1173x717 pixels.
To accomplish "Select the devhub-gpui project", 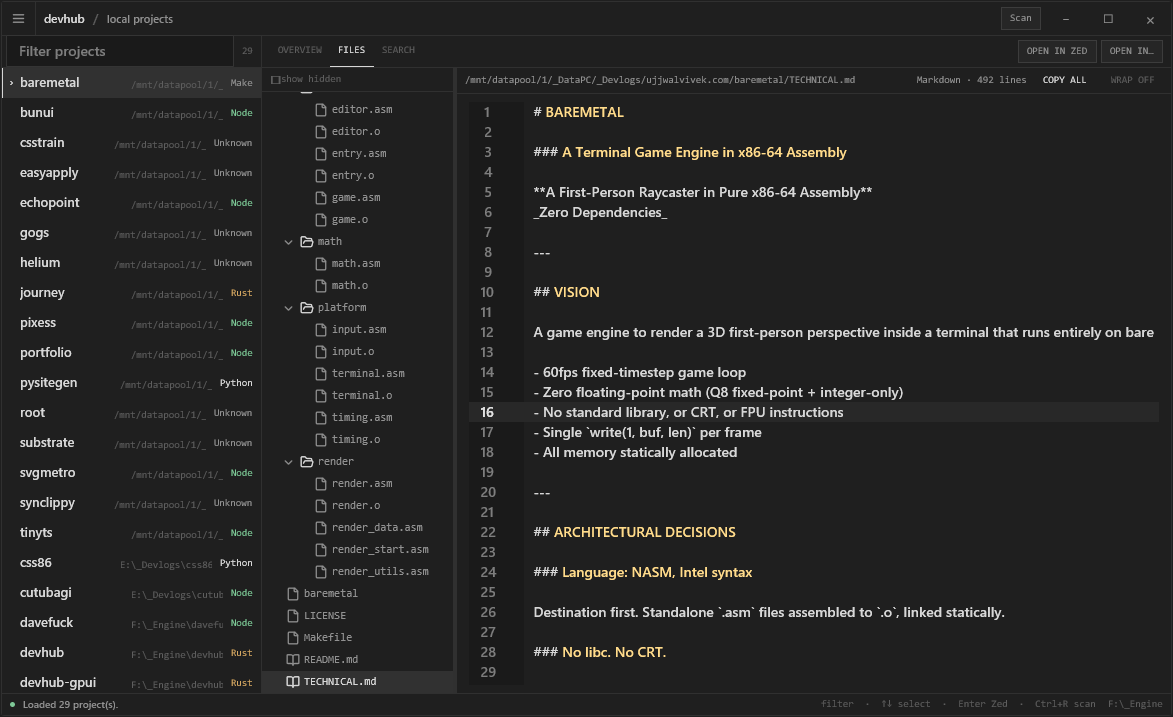I will (131, 682).
